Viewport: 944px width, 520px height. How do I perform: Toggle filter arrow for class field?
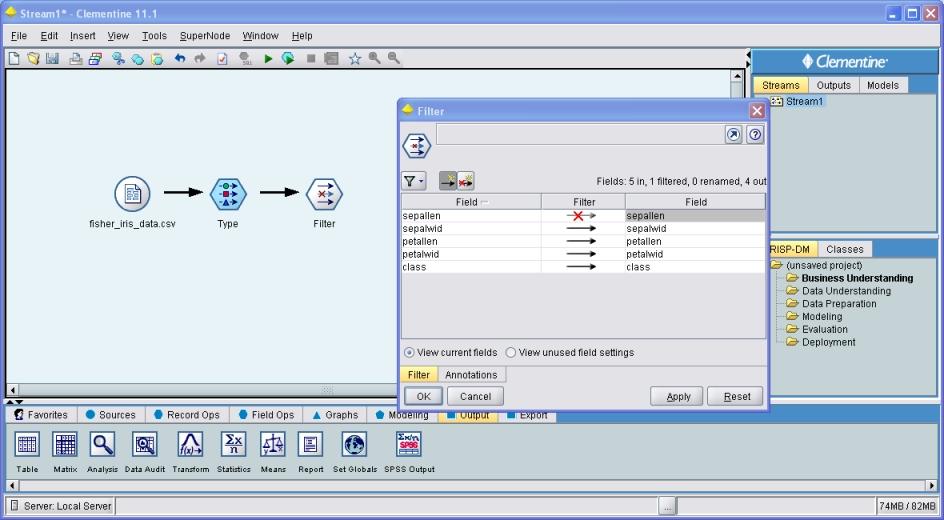coord(582,267)
